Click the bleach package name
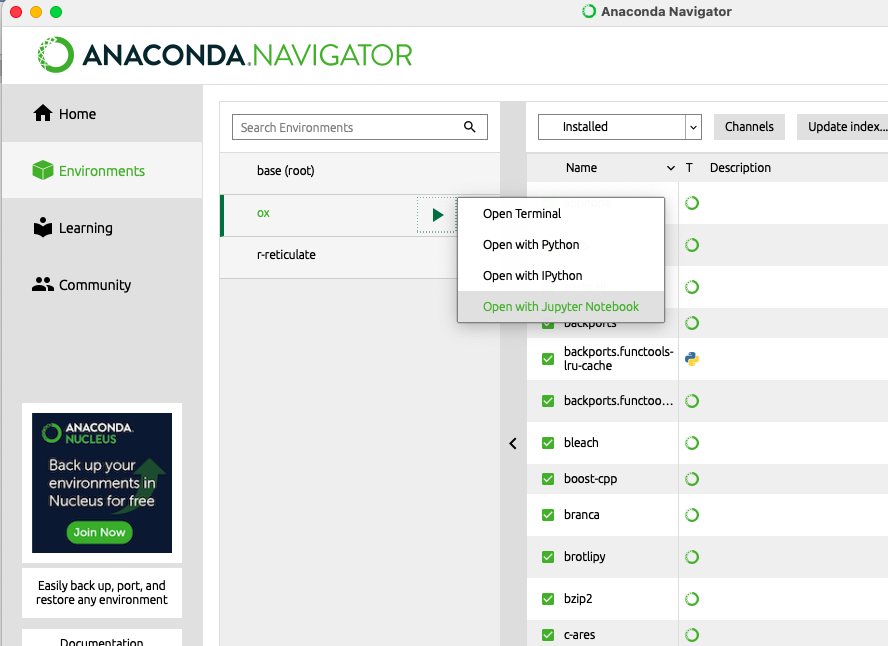Viewport: 888px width, 646px height. (x=581, y=443)
